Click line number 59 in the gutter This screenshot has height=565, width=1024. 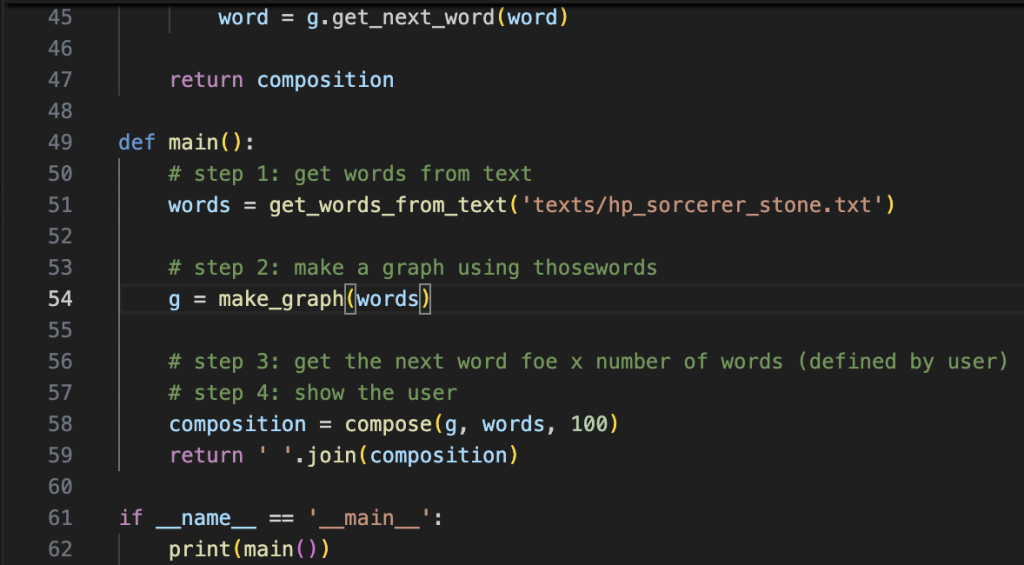[x=60, y=455]
